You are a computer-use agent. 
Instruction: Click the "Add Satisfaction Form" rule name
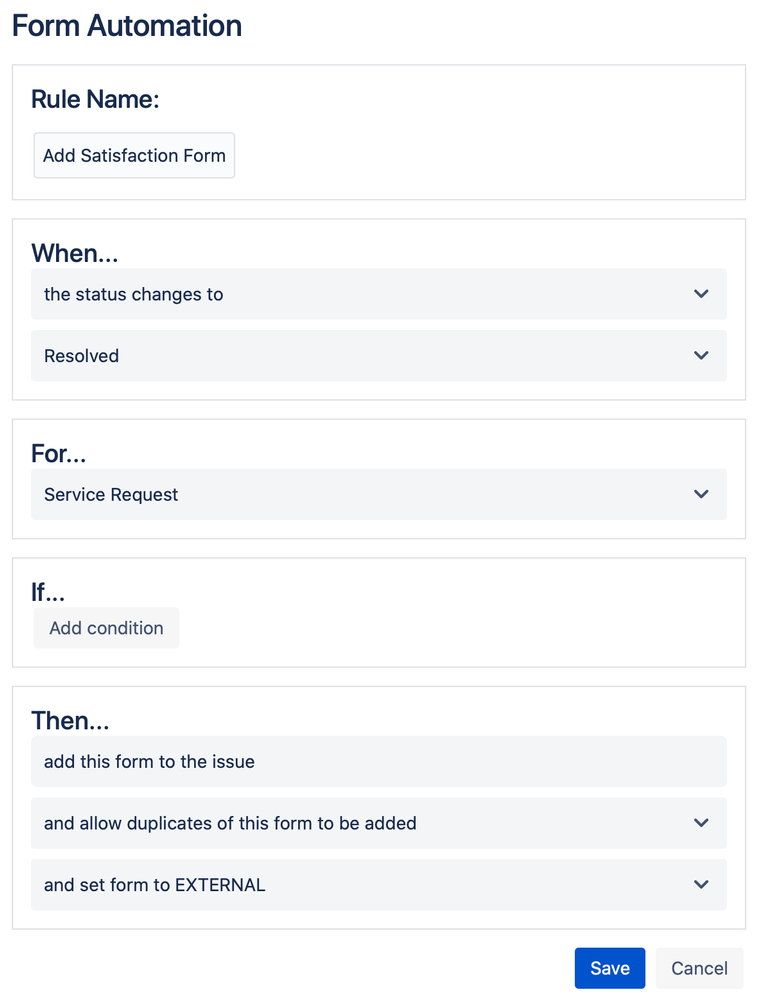coord(134,155)
